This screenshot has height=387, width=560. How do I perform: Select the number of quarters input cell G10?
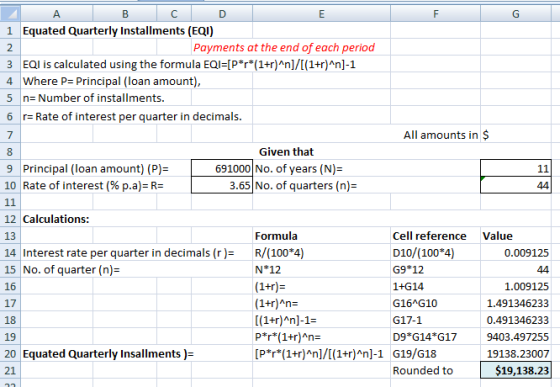[x=516, y=185]
